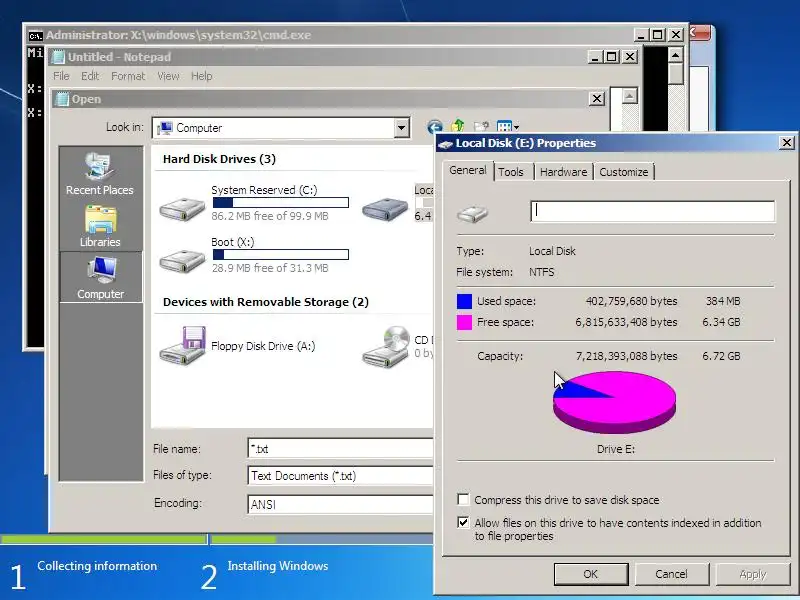This screenshot has width=800, height=600.
Task: Select the Floppy Disk Drive (A:) icon
Action: 182,345
